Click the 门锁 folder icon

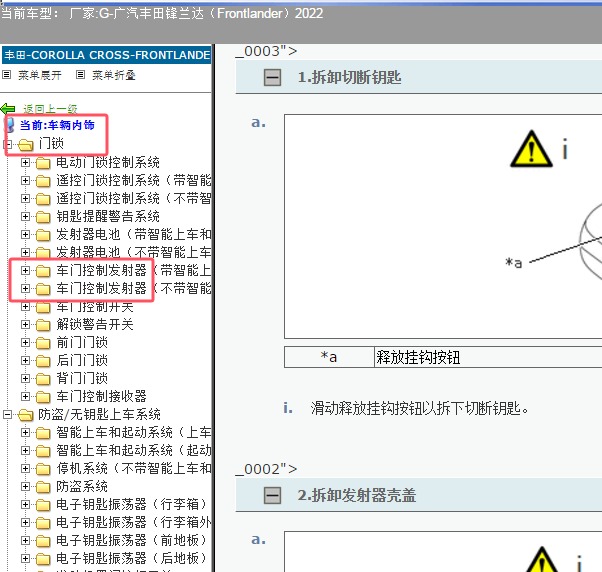(x=26, y=144)
